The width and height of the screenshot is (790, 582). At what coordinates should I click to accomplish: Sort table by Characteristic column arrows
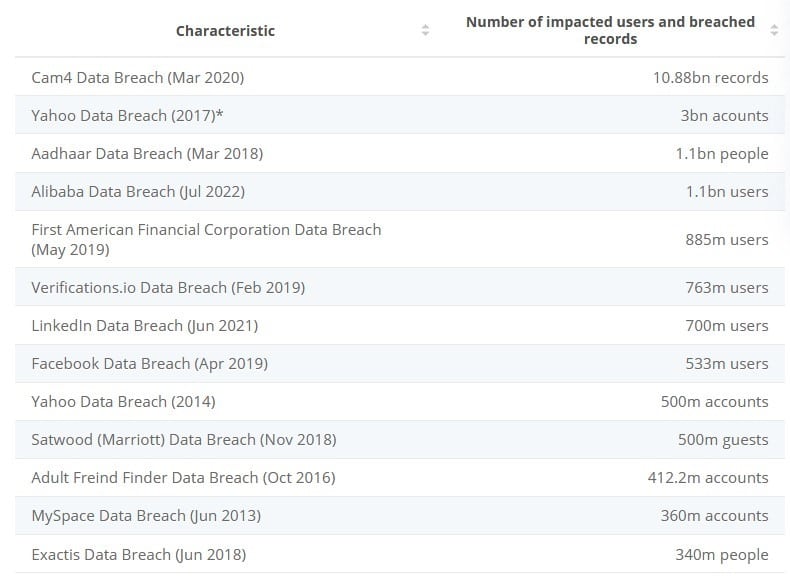[x=425, y=30]
